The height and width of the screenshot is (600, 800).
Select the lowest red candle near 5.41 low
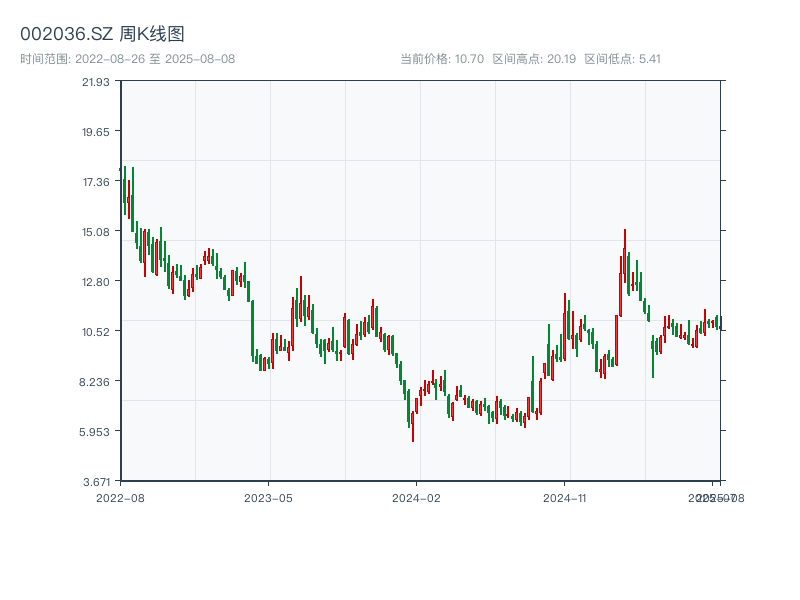point(413,427)
